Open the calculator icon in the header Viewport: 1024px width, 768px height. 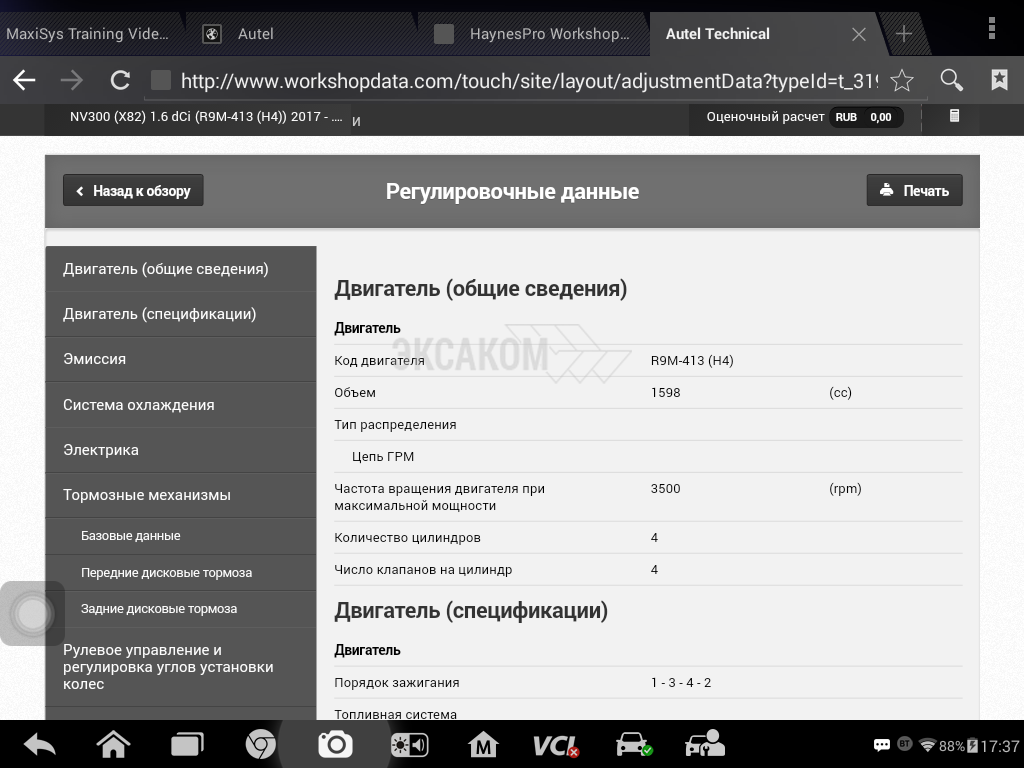[x=954, y=117]
